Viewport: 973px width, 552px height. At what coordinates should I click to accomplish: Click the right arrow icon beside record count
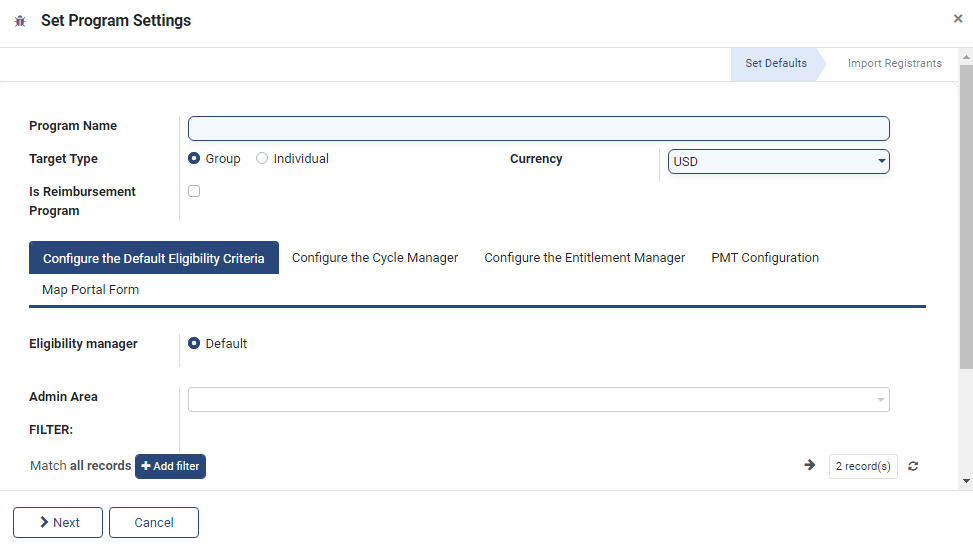(x=810, y=465)
